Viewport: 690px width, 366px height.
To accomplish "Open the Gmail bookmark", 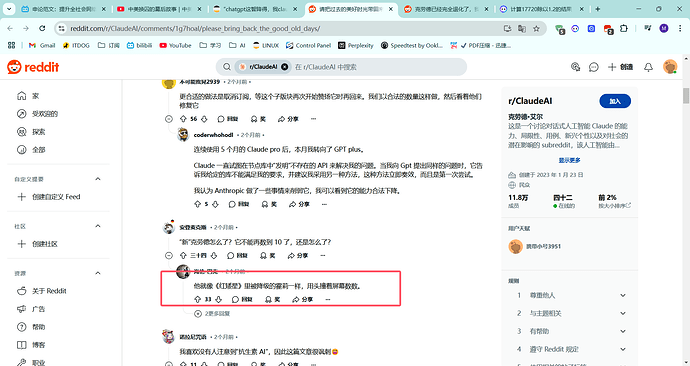I will (42, 45).
